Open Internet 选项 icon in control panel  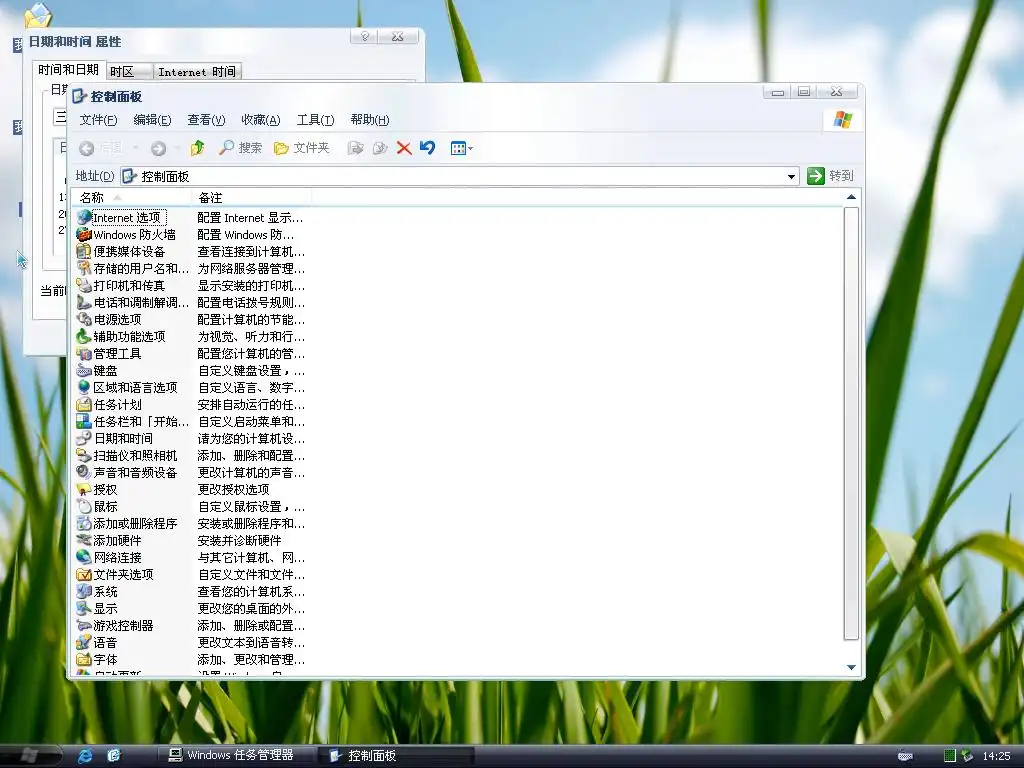pos(84,217)
